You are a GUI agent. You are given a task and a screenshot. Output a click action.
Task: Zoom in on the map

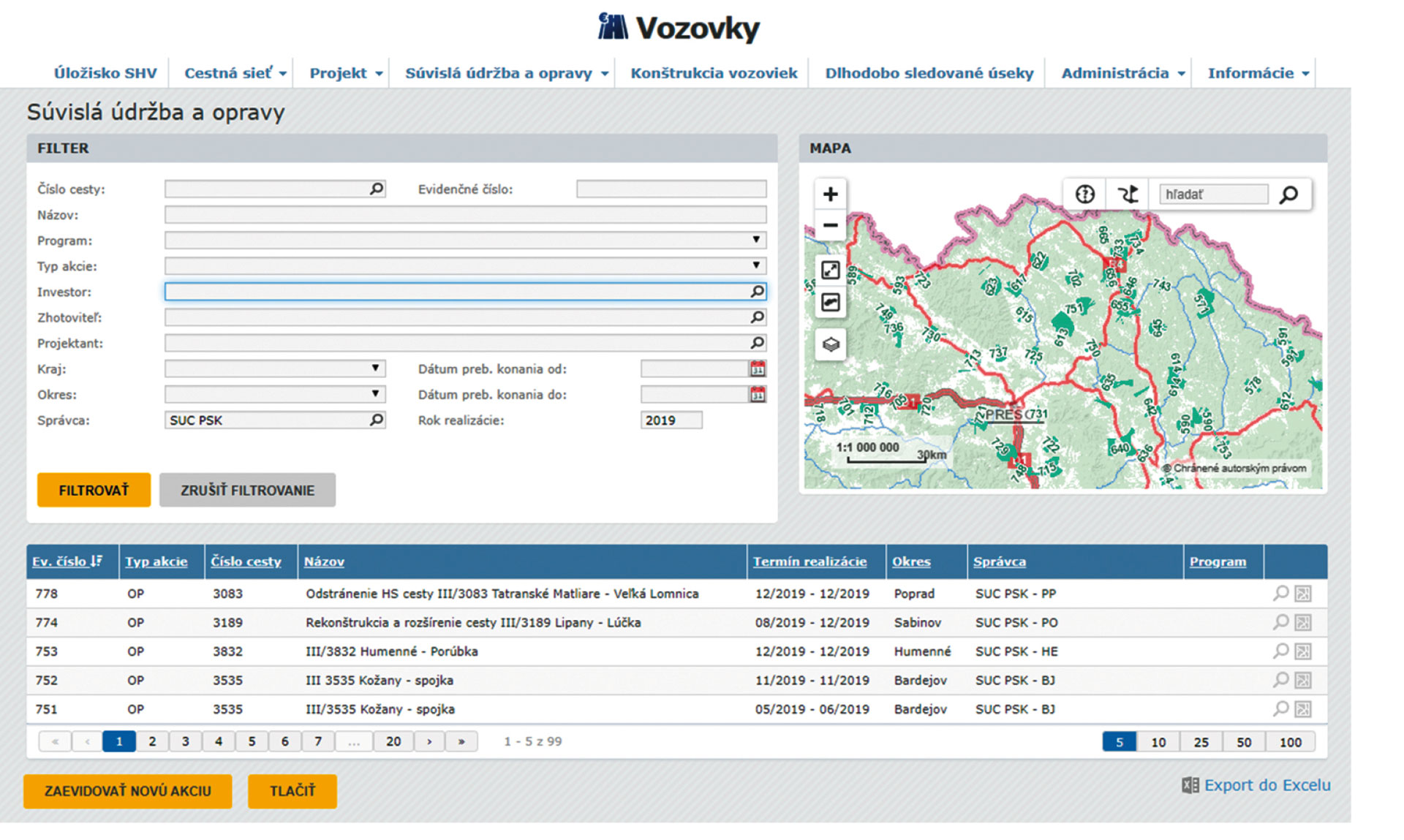coord(830,194)
